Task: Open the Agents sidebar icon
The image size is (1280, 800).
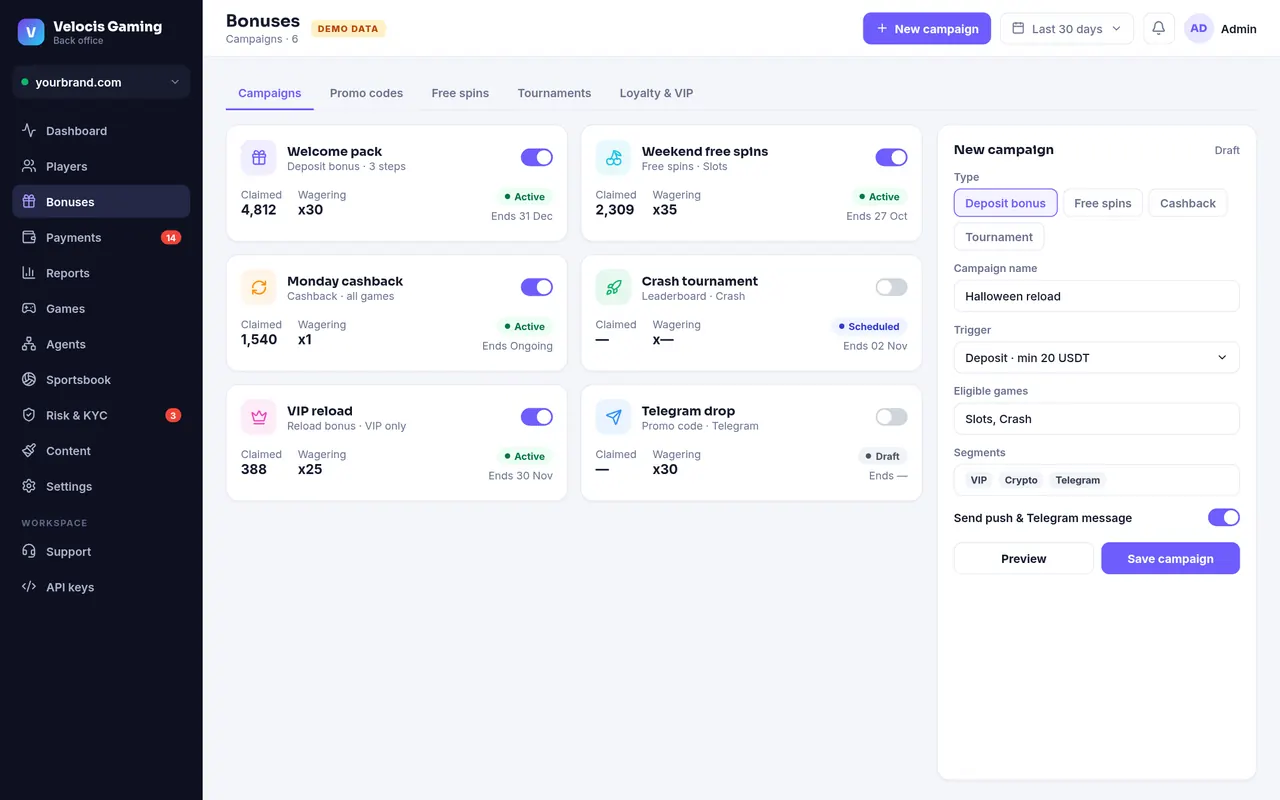Action: point(29,344)
